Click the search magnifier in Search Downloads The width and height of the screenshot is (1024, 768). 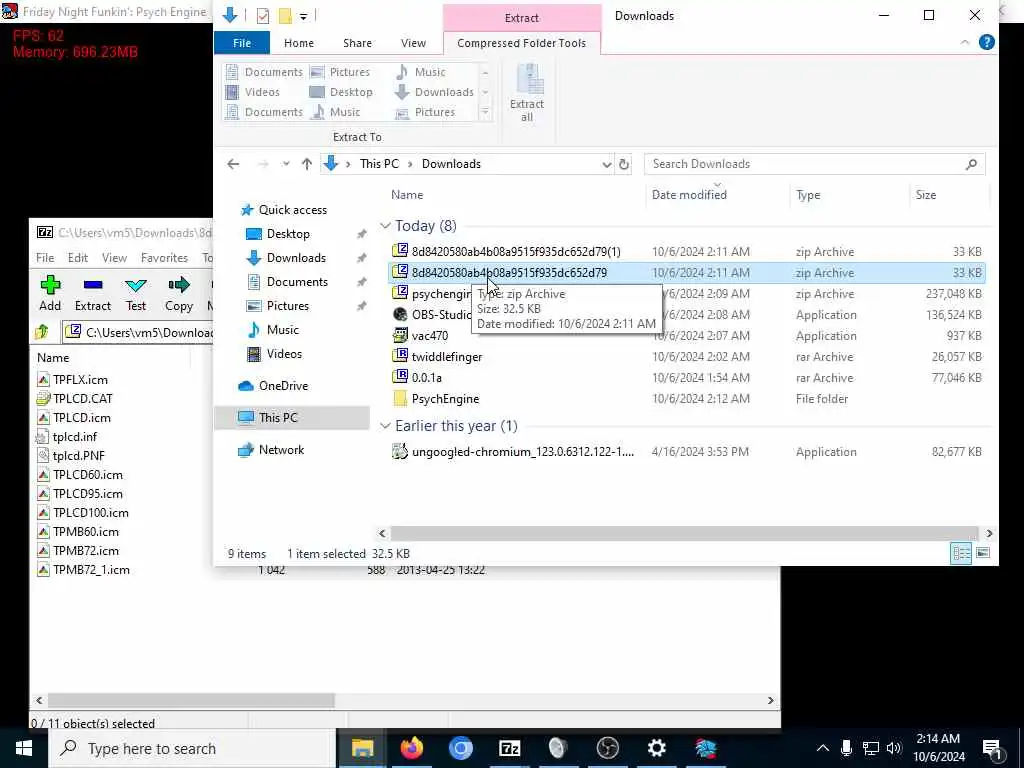point(971,164)
